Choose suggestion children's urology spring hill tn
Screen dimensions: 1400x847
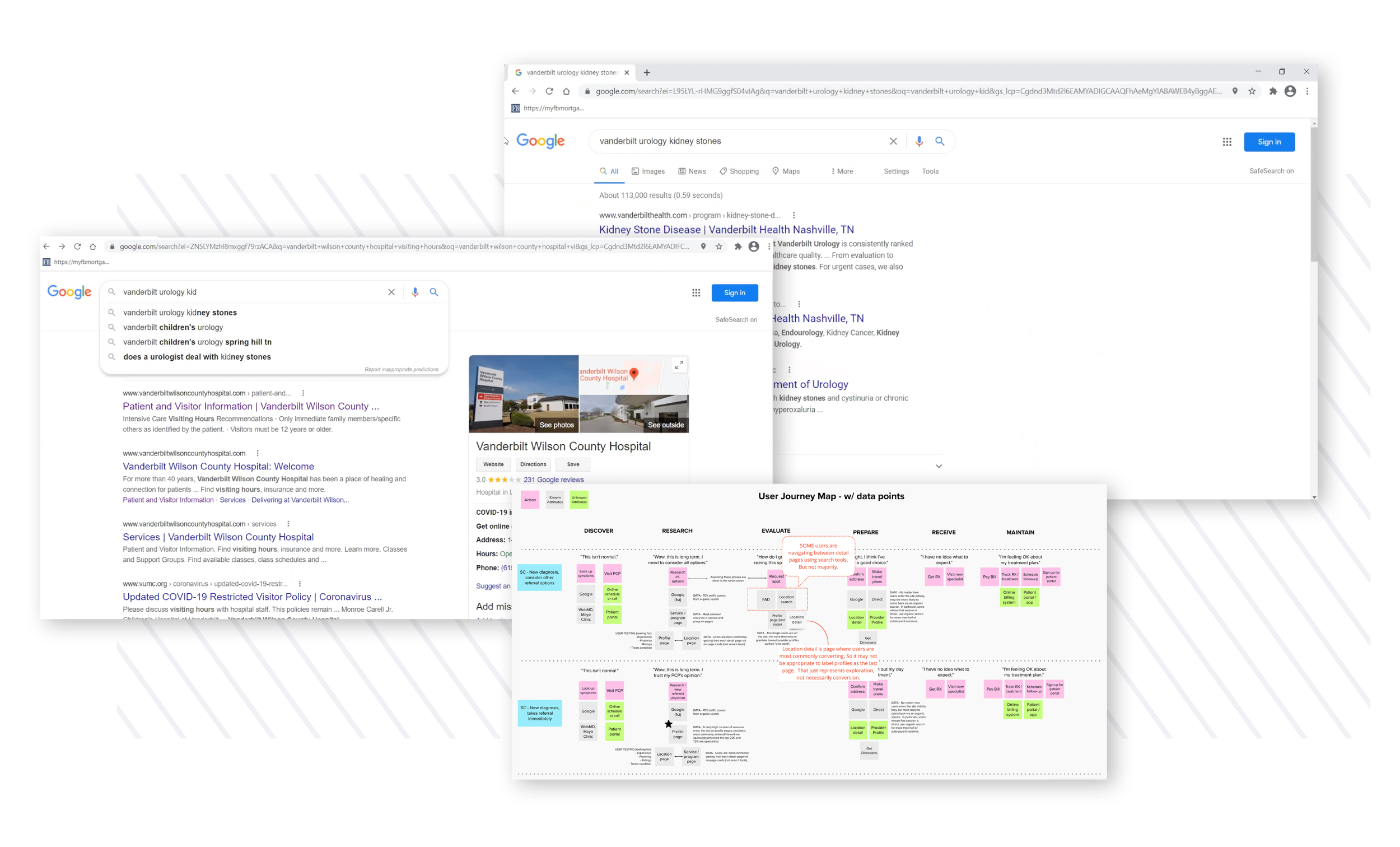click(x=197, y=342)
